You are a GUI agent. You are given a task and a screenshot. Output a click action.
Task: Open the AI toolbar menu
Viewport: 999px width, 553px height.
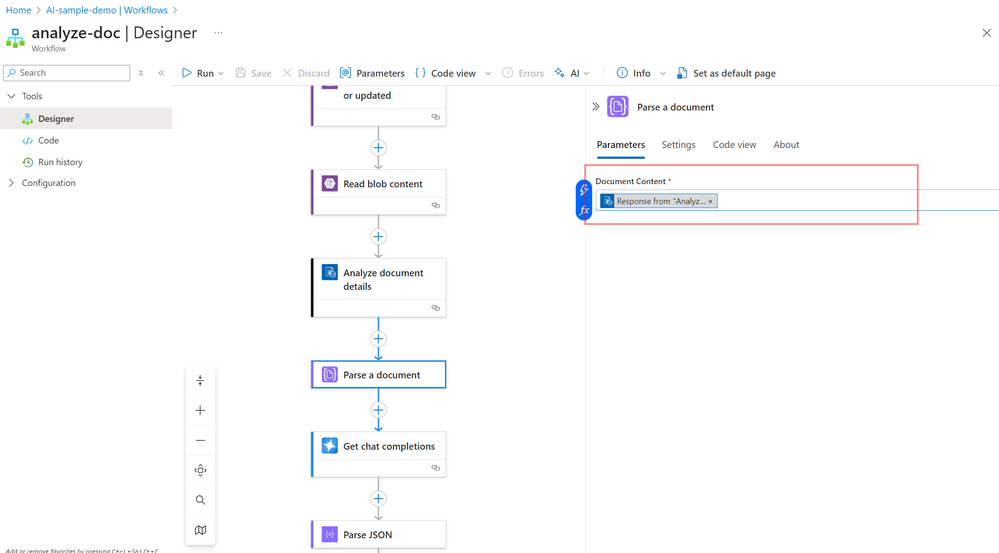[571, 73]
